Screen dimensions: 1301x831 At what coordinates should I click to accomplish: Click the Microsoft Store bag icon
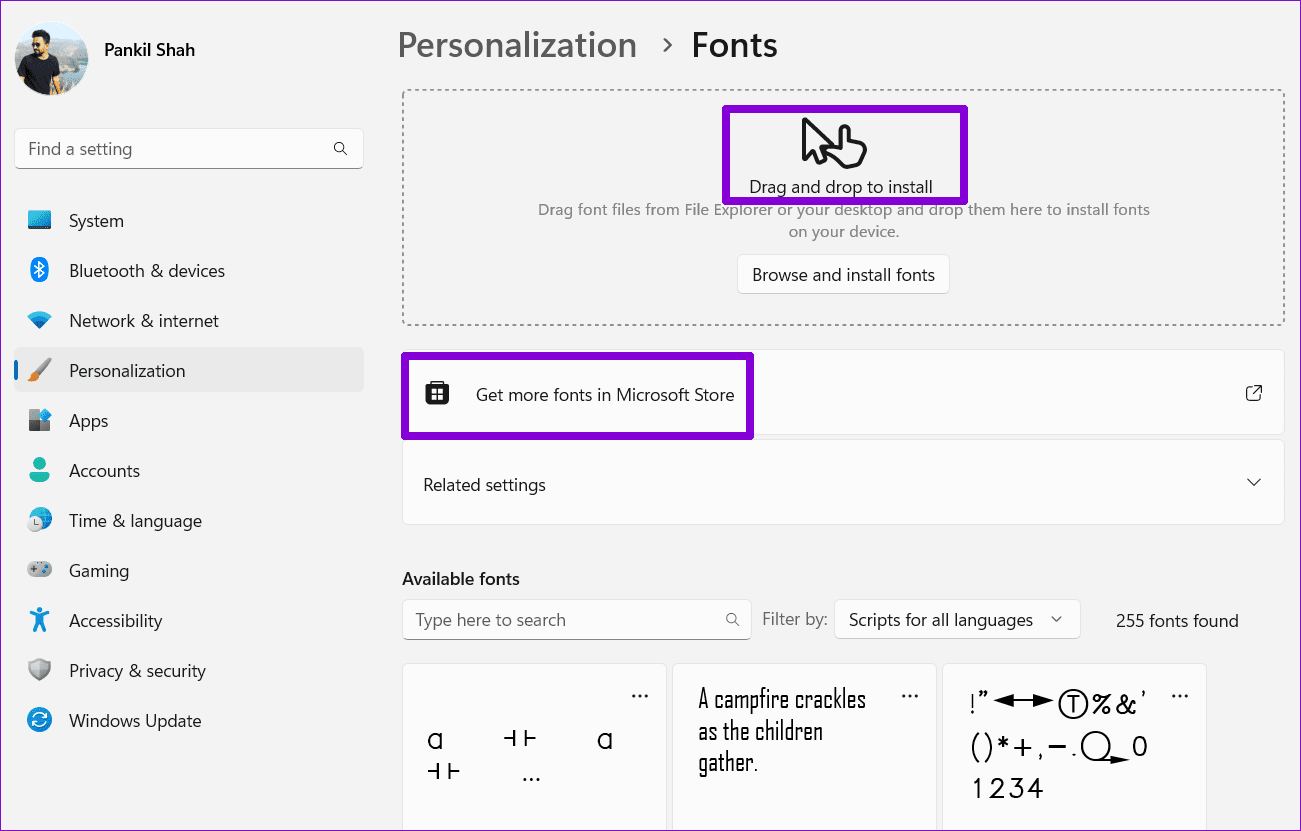point(437,394)
